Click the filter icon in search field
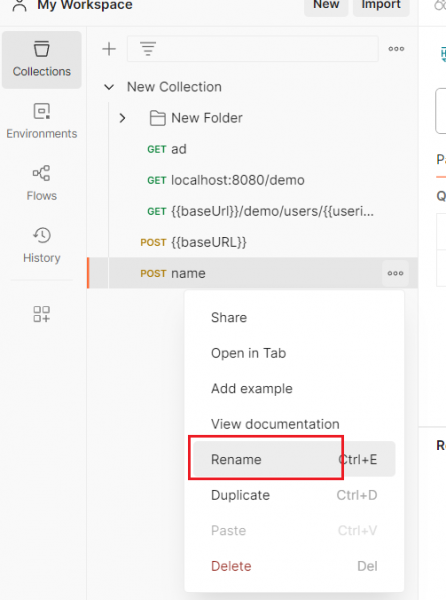The width and height of the screenshot is (446, 600). click(x=148, y=49)
